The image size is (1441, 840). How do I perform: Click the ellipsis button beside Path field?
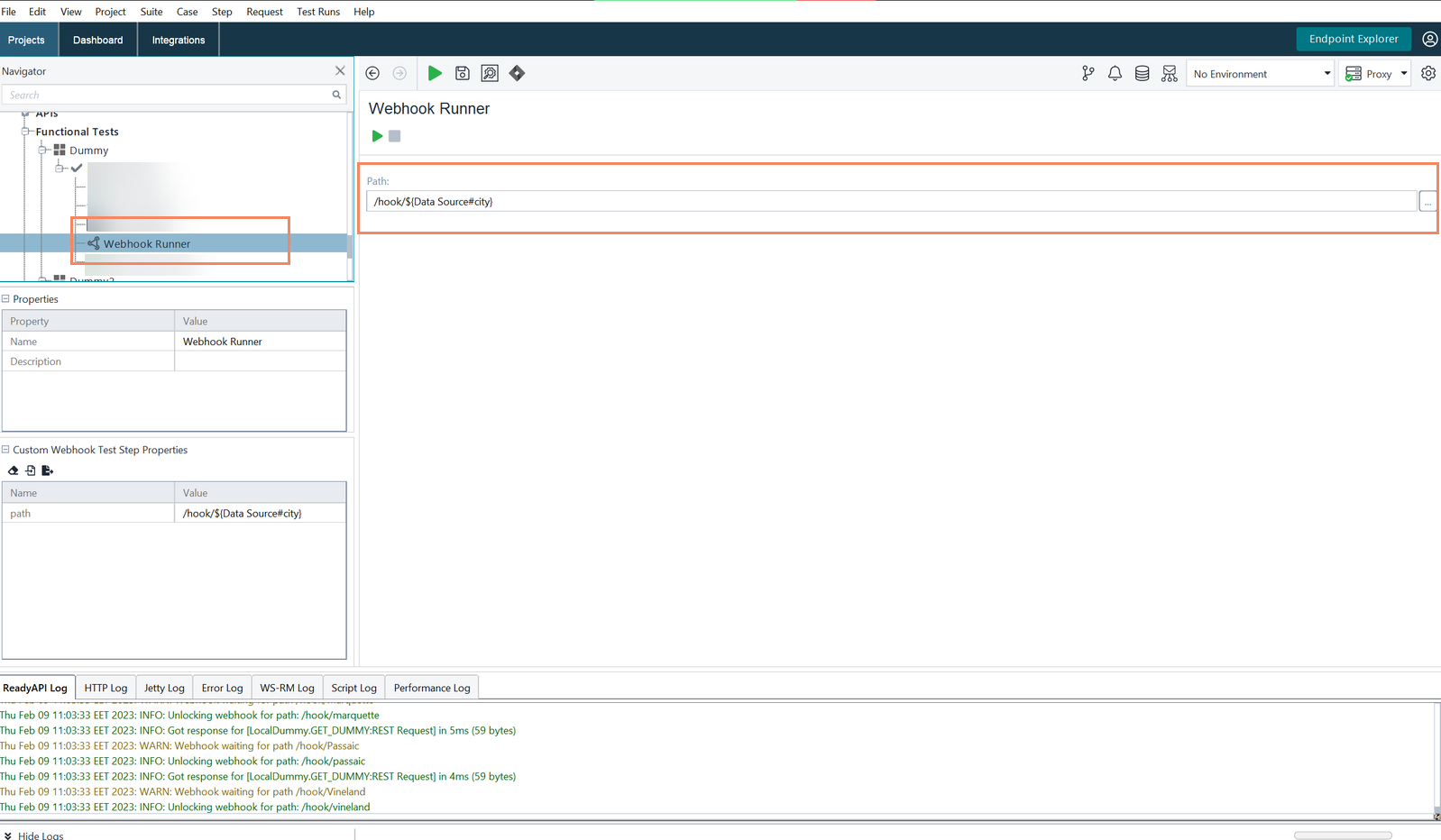pos(1427,202)
